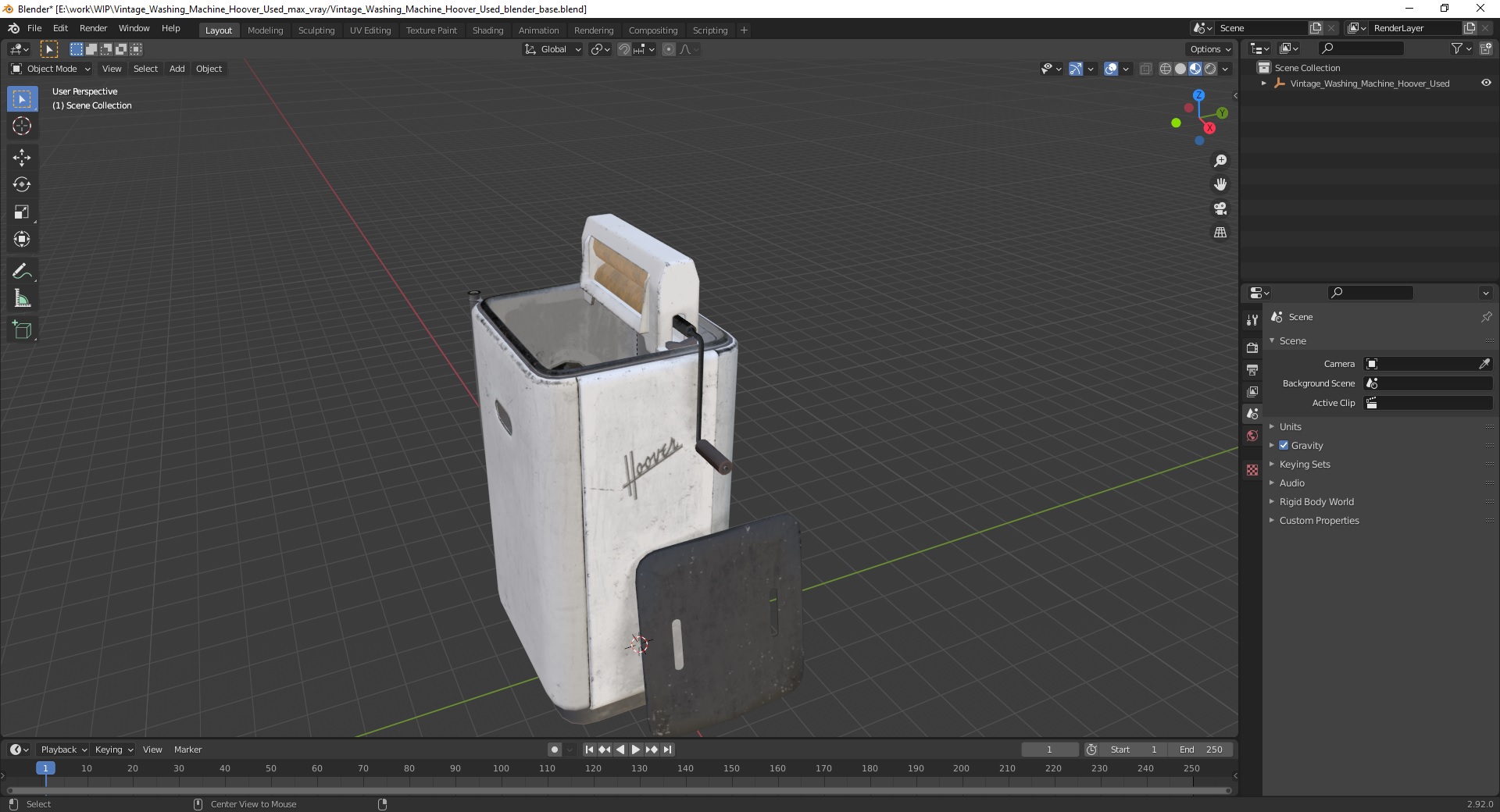Viewport: 1500px width, 812px height.
Task: Open the timeline Keying menu
Action: pyautogui.click(x=113, y=750)
